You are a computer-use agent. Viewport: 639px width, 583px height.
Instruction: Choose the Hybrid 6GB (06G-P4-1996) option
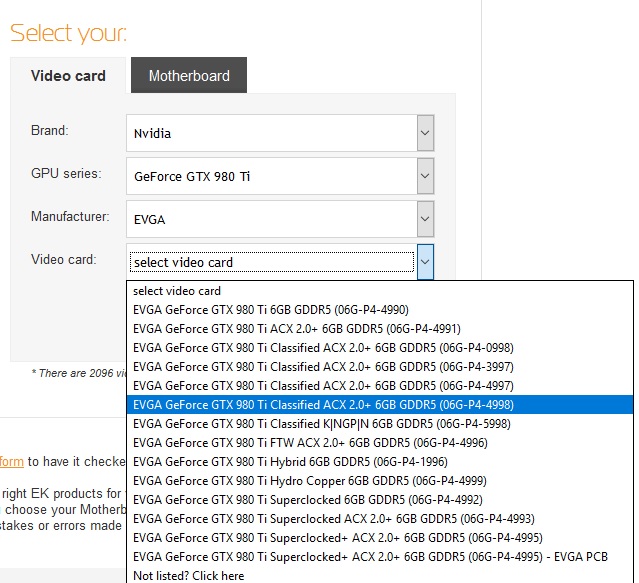click(380, 462)
